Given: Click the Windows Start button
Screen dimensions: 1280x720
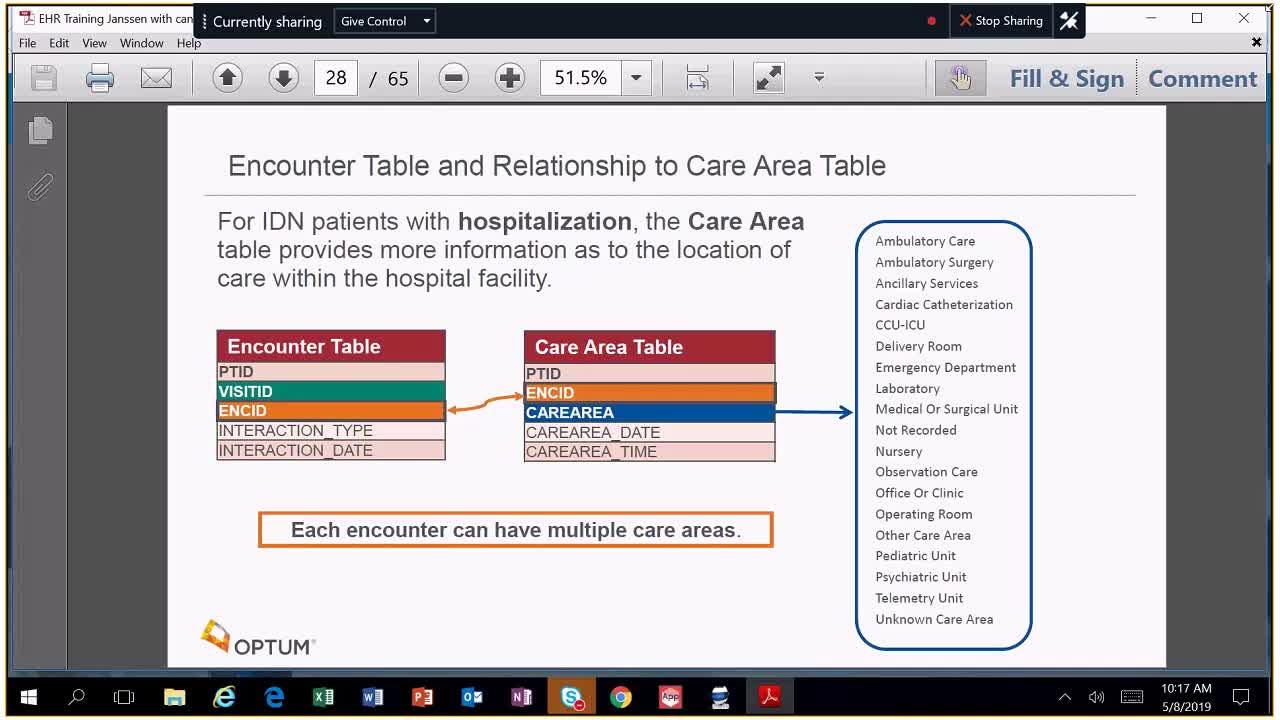Looking at the screenshot, I should click(x=28, y=697).
